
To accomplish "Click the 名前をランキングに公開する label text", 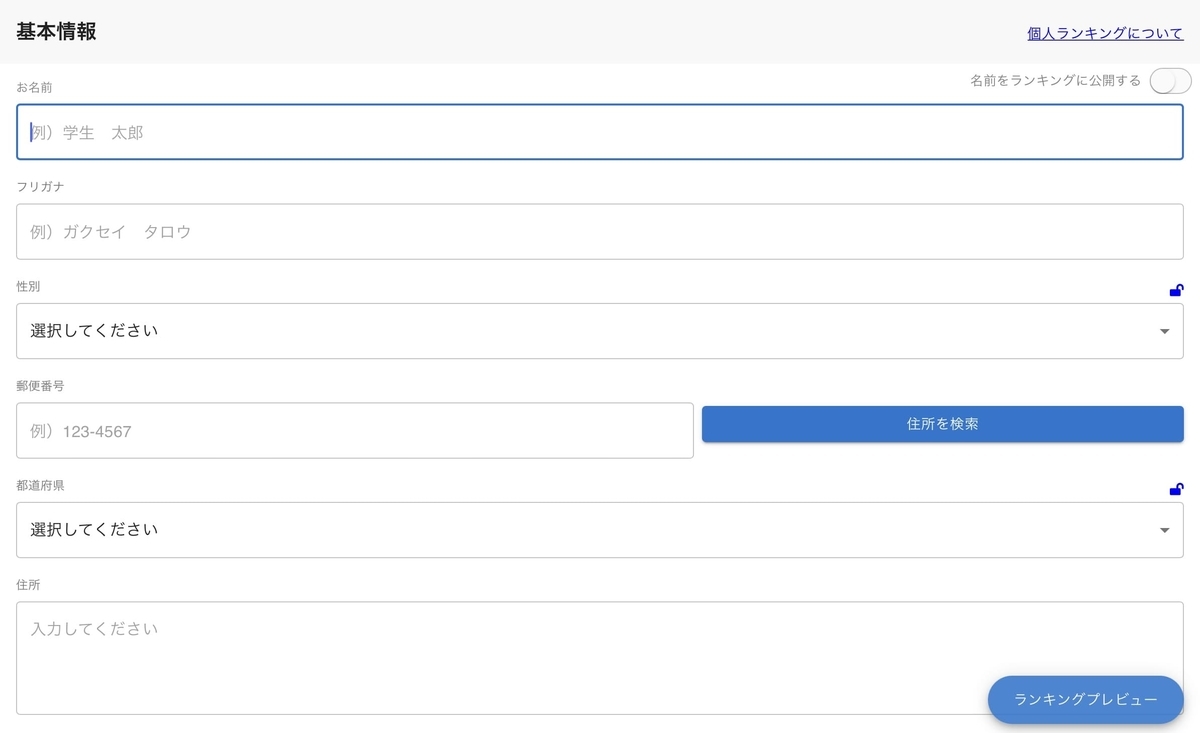I will [1055, 81].
